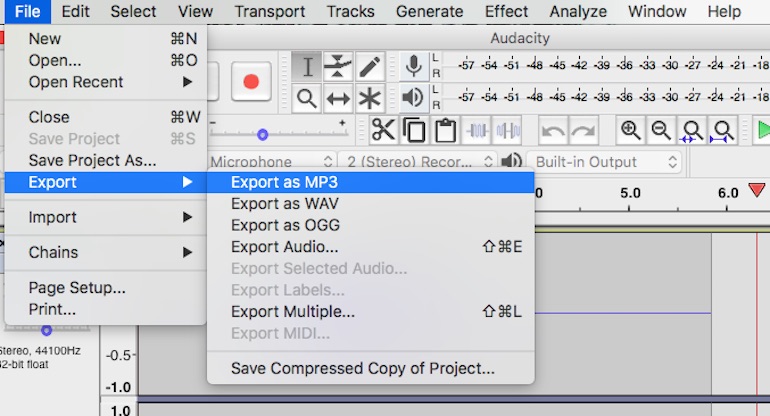770x416 pixels.
Task: Expand the Chains submenu
Action: pyautogui.click(x=106, y=252)
